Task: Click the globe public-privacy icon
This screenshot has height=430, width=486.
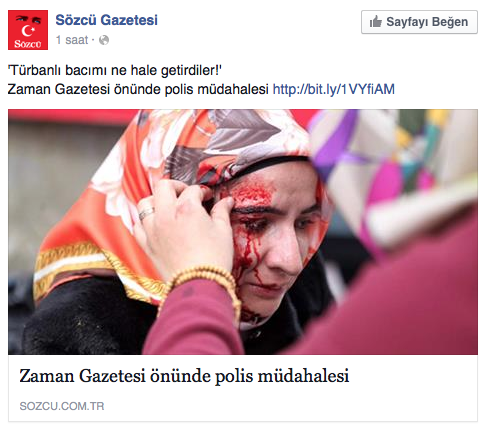Action: click(x=104, y=40)
